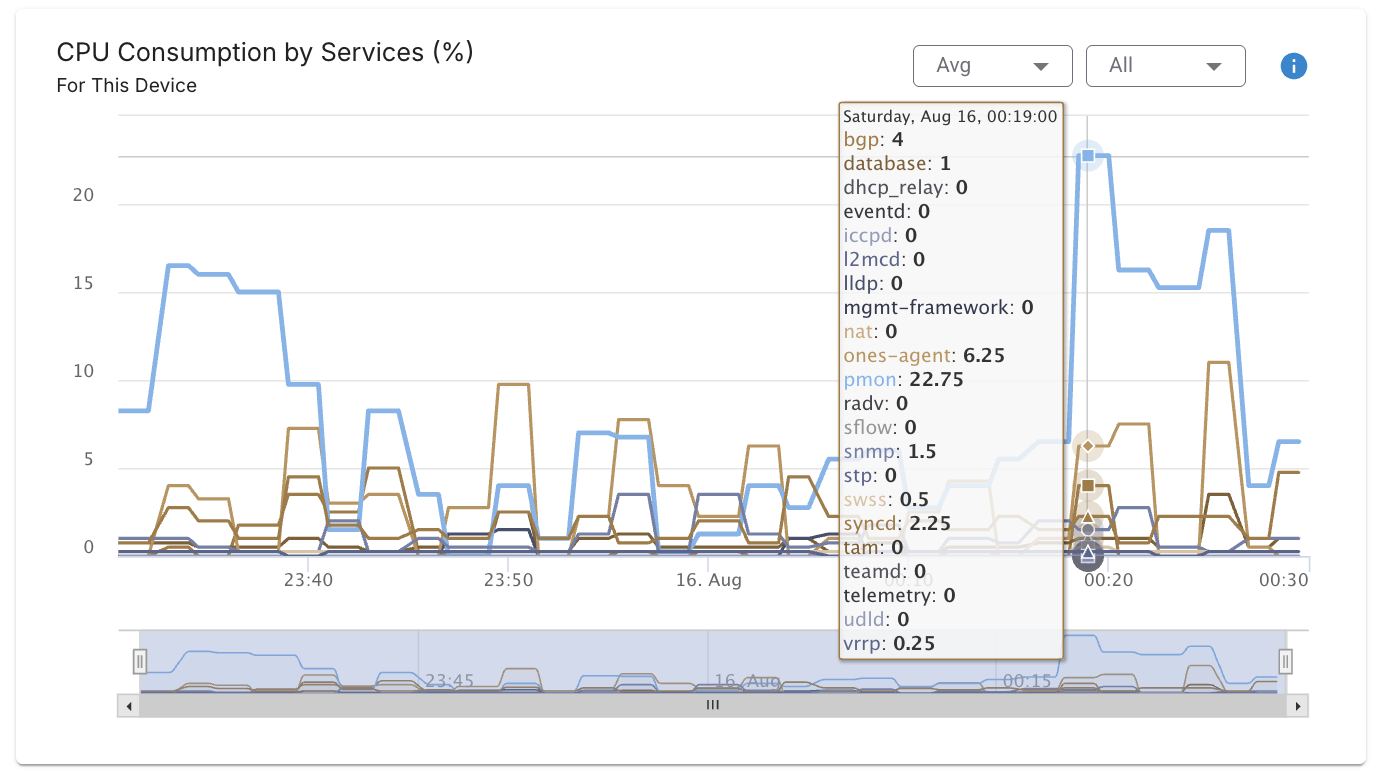
Task: Click the 00:30 x-axis time label
Action: coord(1283,580)
